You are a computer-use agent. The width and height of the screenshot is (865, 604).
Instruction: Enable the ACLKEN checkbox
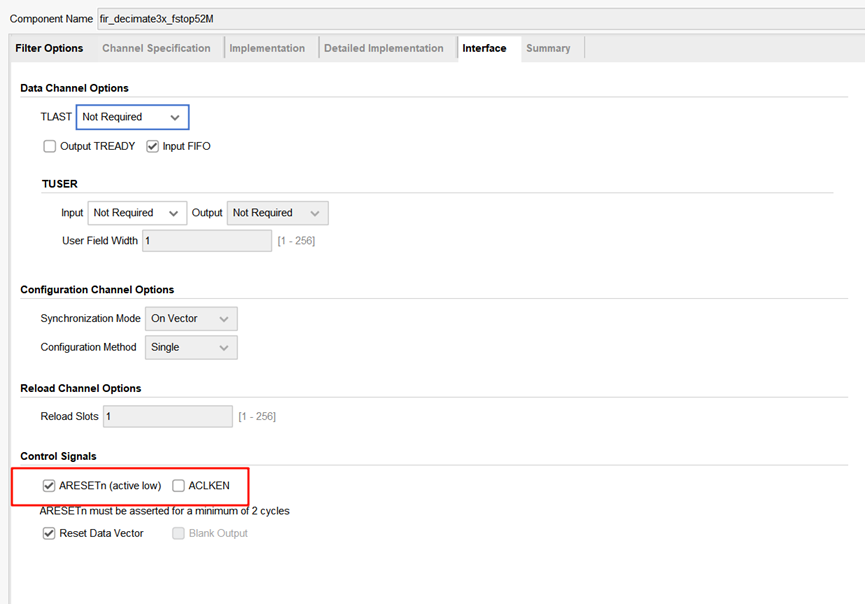click(178, 485)
